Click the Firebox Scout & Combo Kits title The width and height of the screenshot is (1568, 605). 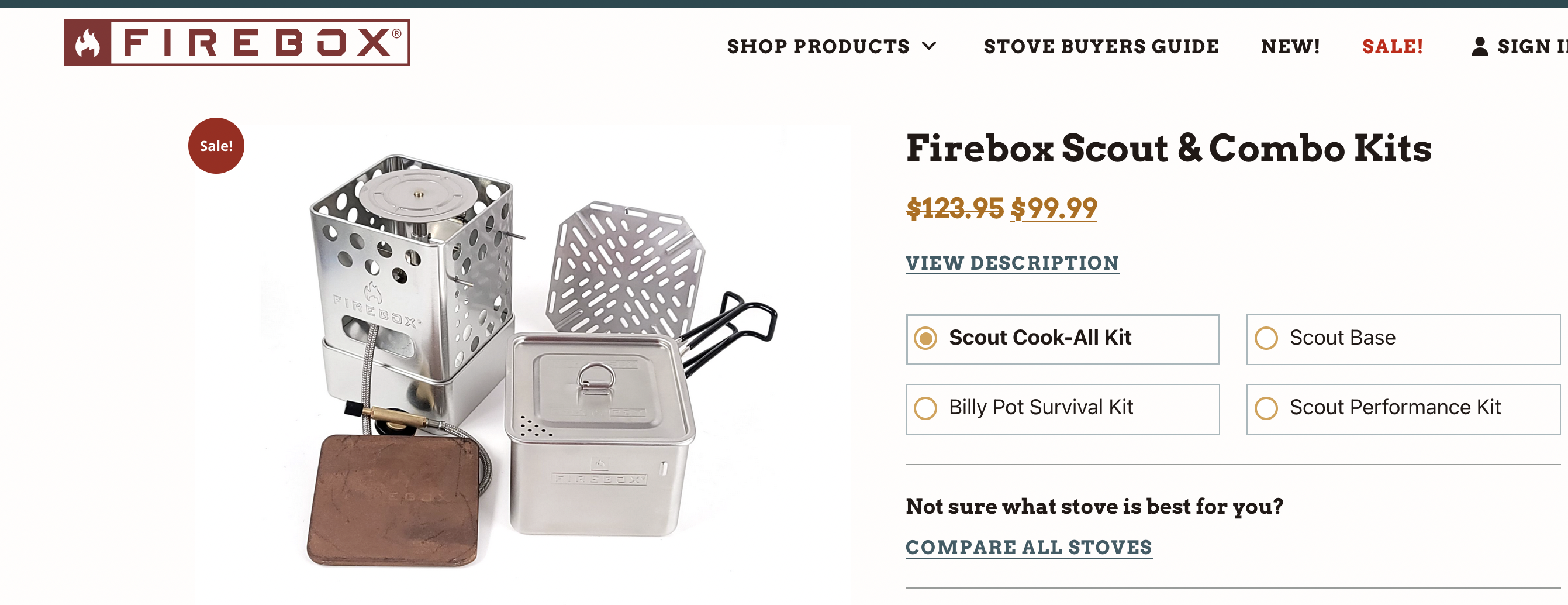coord(1169,149)
